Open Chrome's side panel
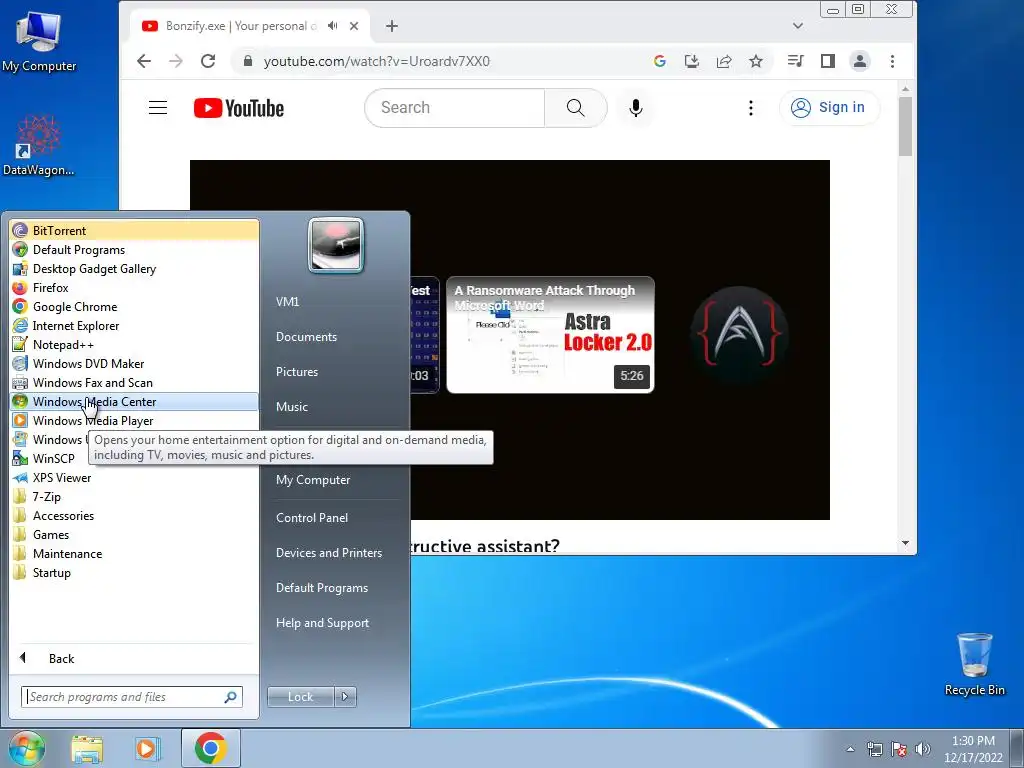 point(827,61)
